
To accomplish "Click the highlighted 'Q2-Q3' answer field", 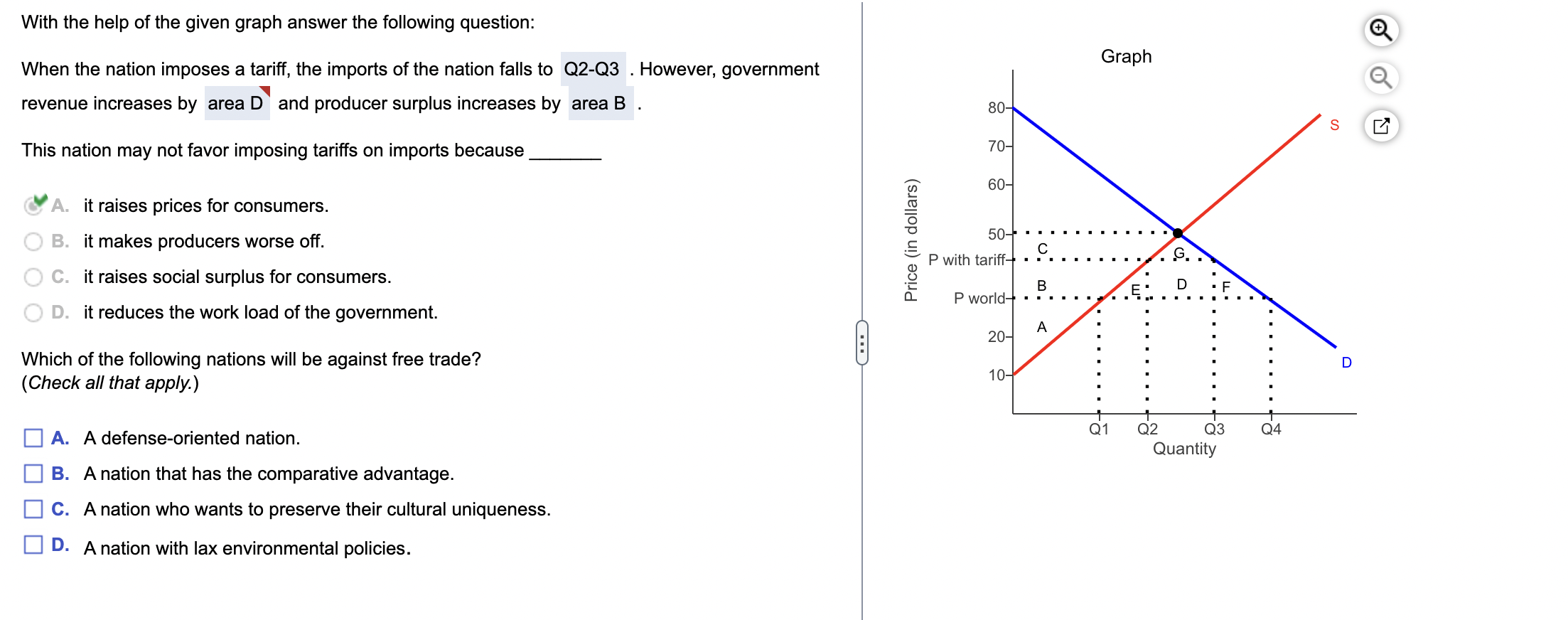I will point(593,69).
